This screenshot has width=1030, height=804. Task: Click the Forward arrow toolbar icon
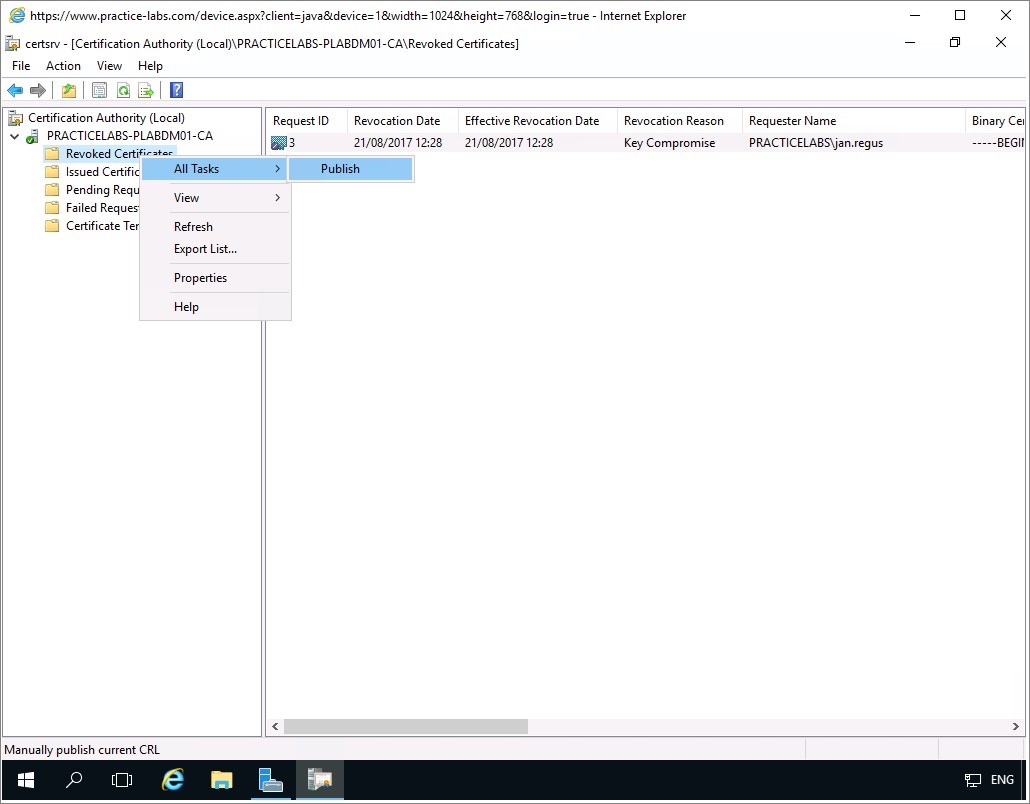38,90
